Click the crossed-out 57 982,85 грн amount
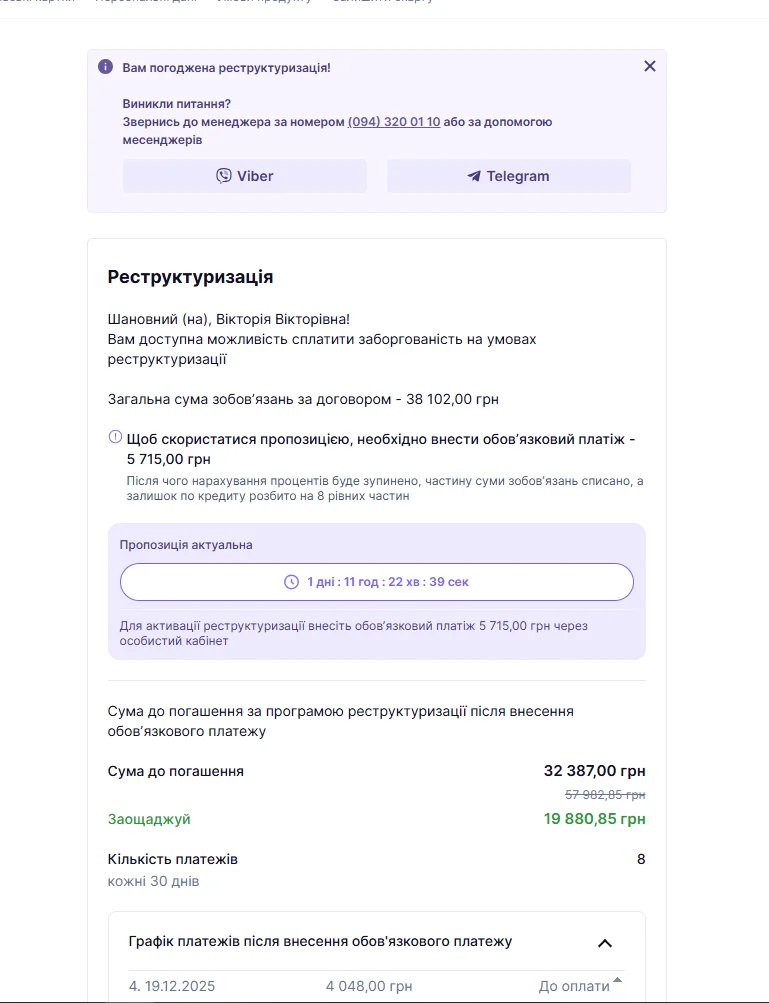 click(605, 794)
